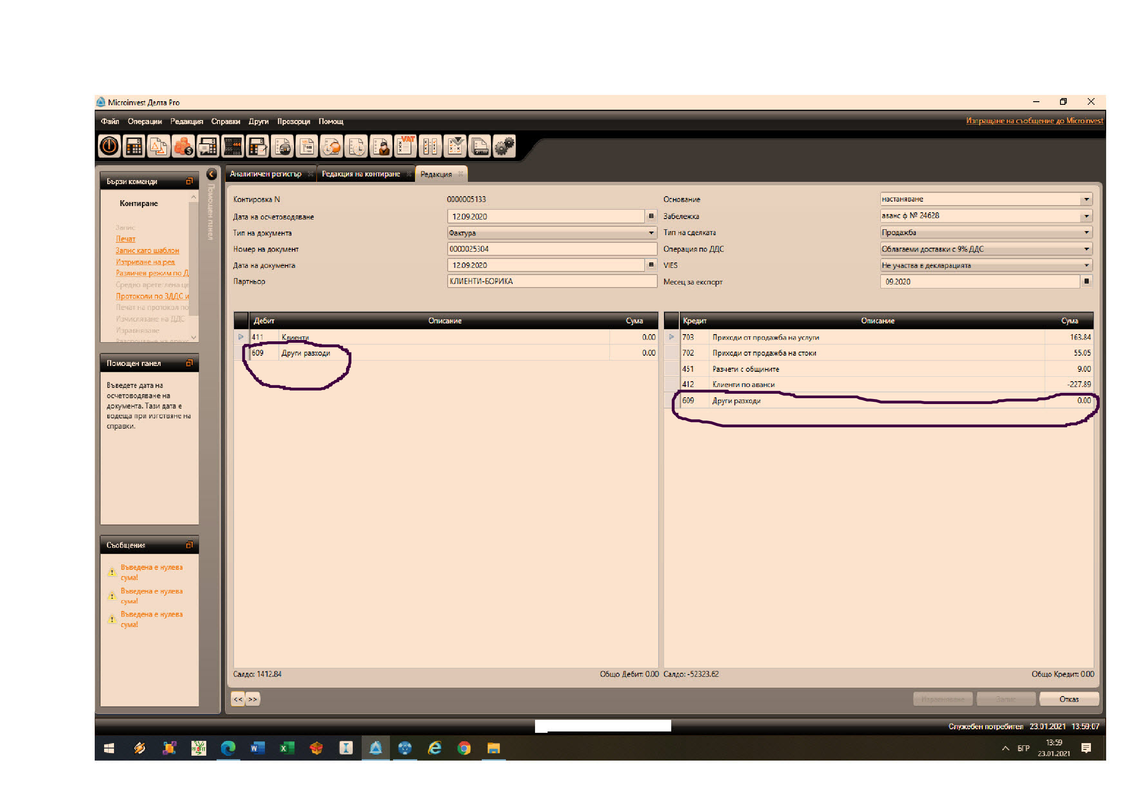
Task: Open Word from the Windows taskbar
Action: point(258,748)
